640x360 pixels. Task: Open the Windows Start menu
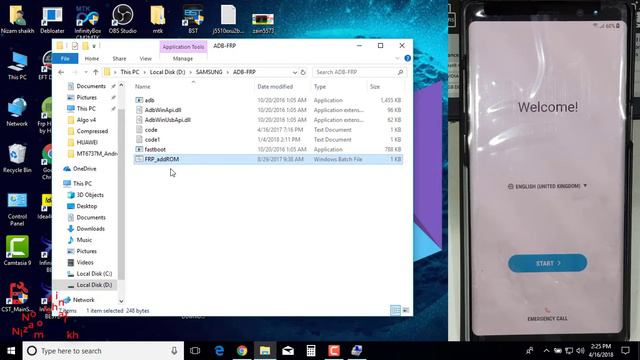click(11, 351)
